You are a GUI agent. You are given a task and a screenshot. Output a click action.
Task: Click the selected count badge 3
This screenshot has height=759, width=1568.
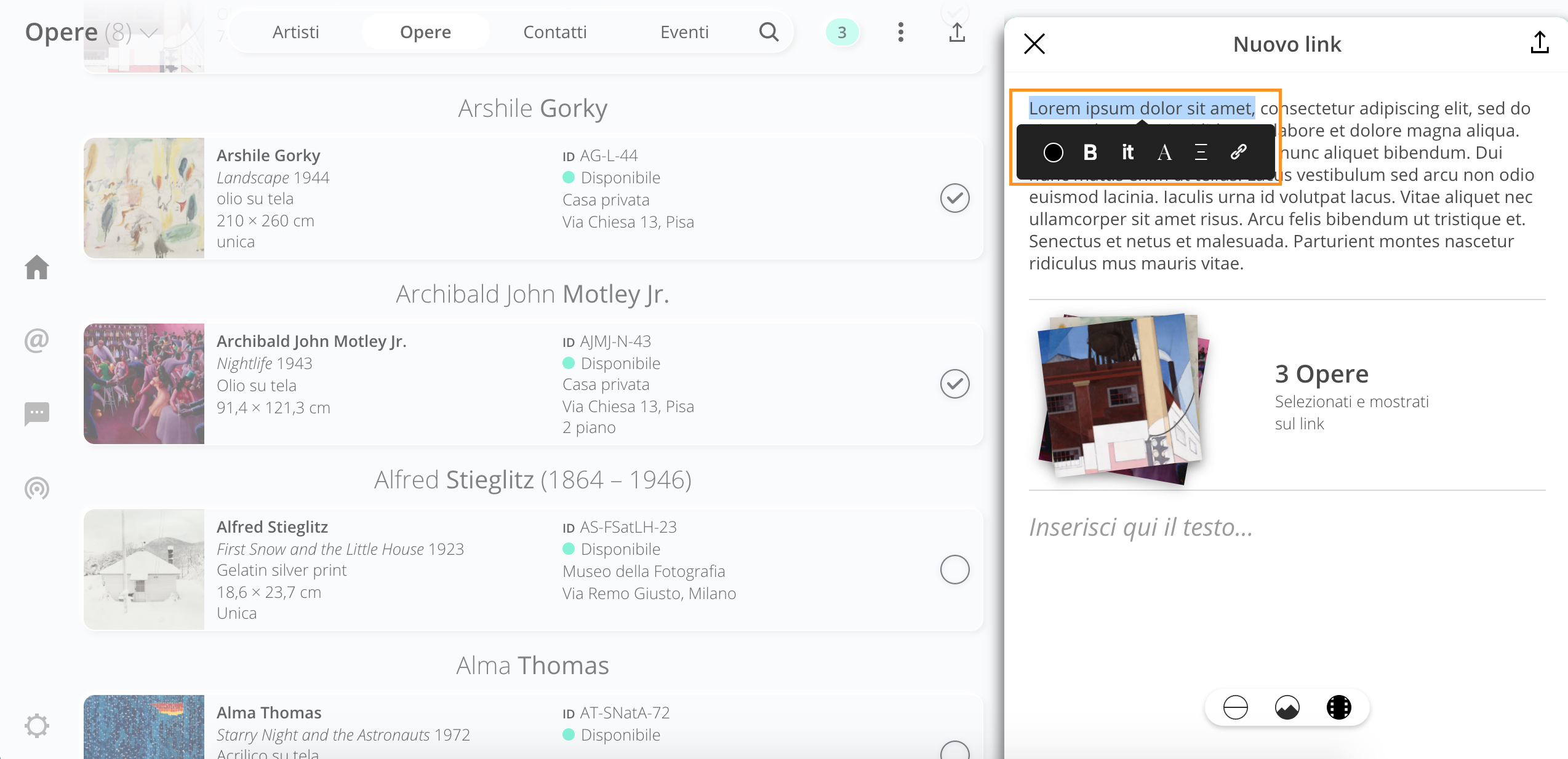tap(842, 32)
